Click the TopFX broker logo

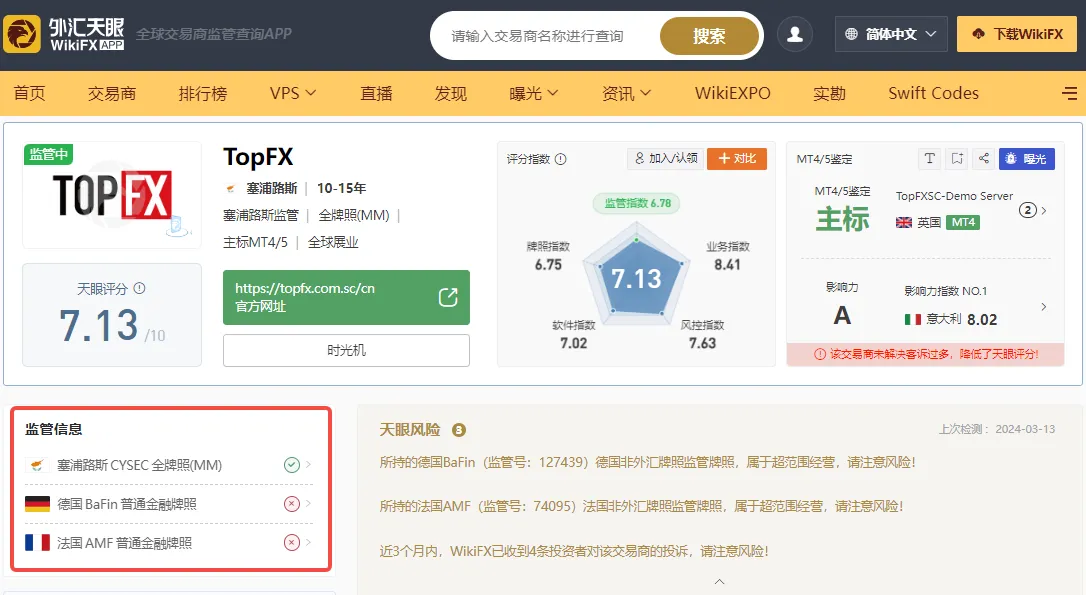(112, 195)
